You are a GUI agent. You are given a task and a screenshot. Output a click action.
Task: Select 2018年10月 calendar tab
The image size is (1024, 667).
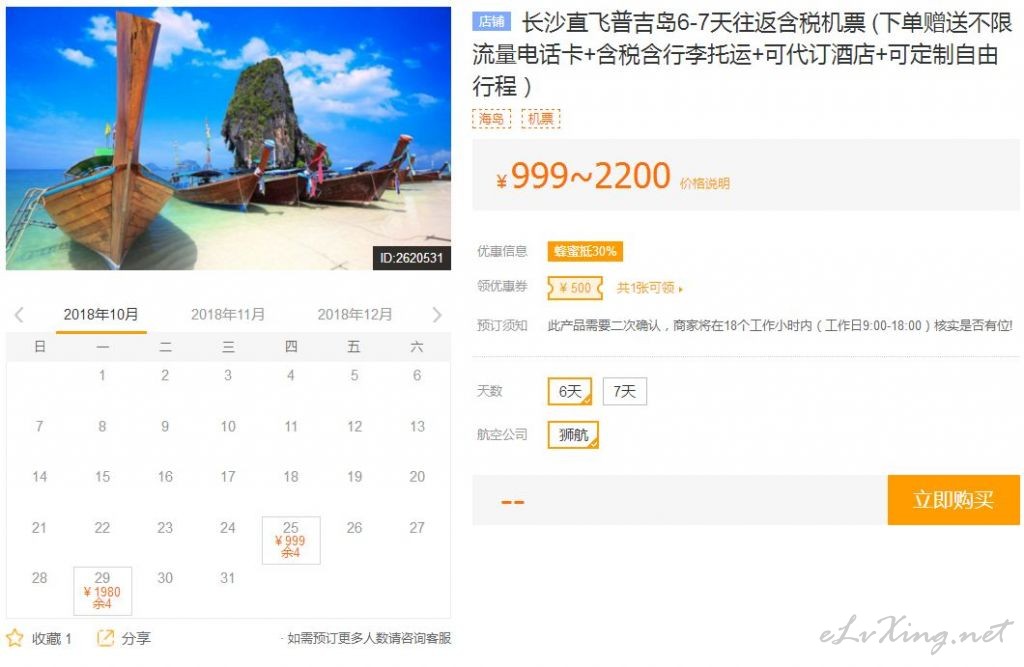coord(101,314)
